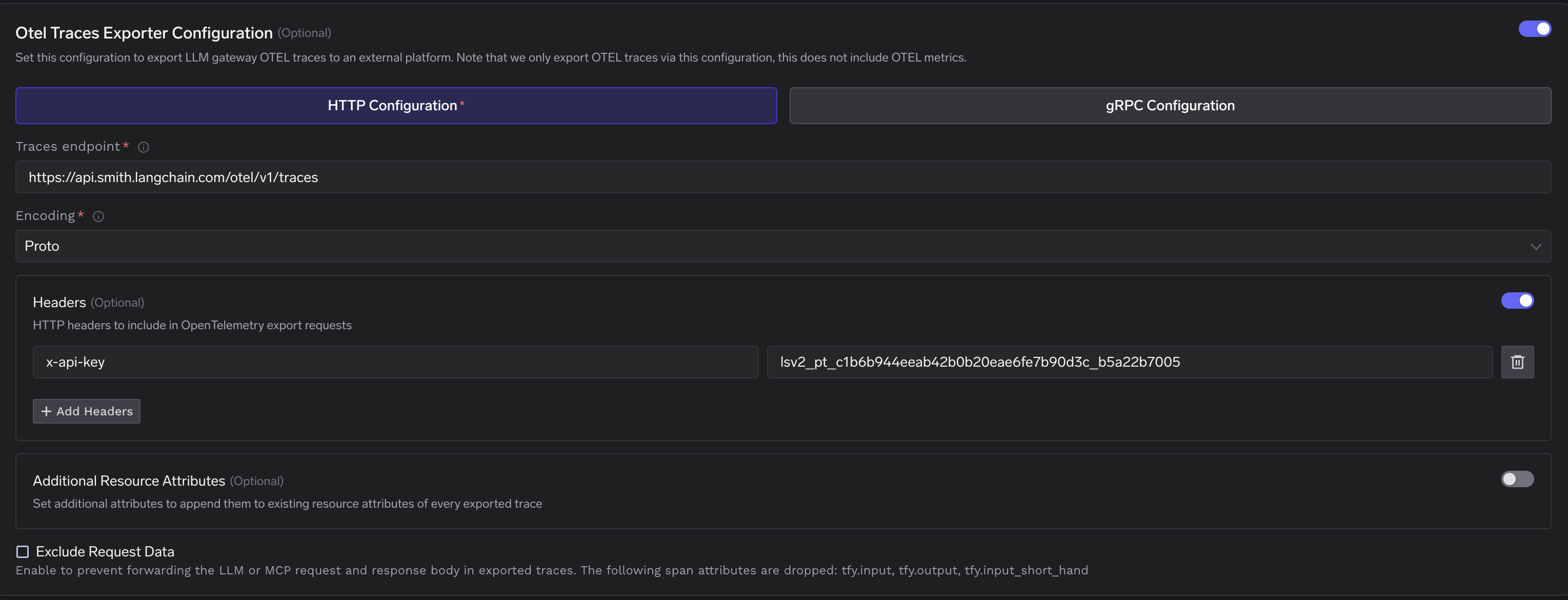The image size is (1568, 600).
Task: Delete the x-api-key header row via trash icon
Action: [x=1517, y=362]
